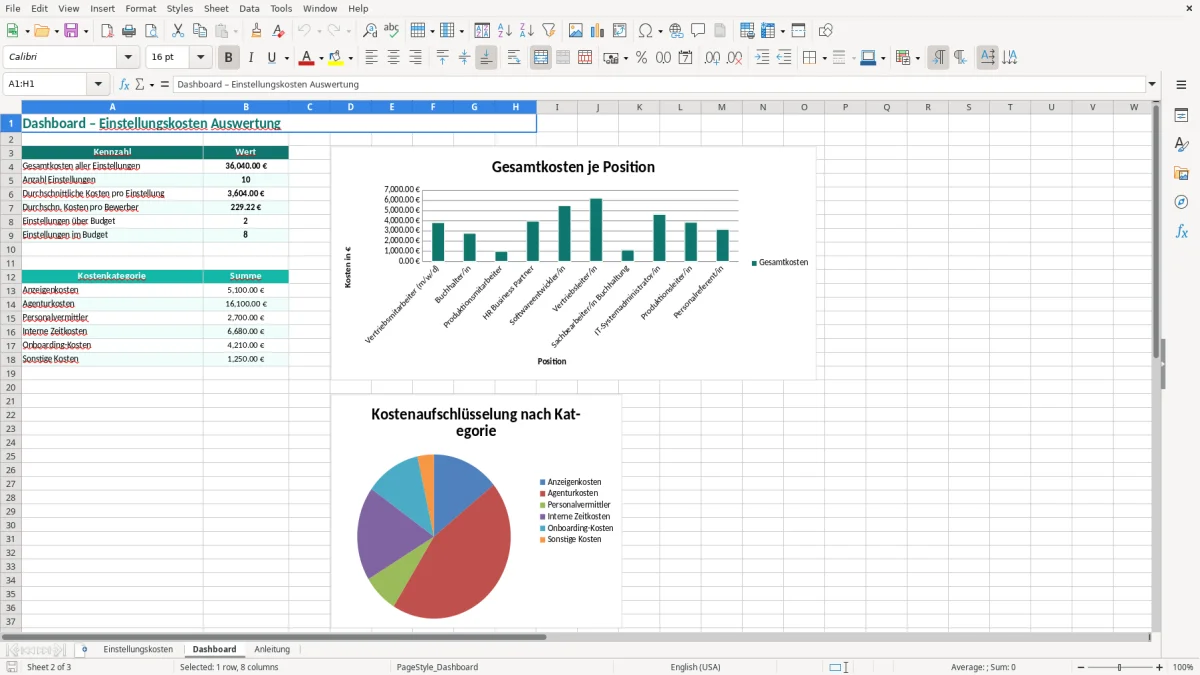Viewport: 1200px width, 675px height.
Task: Switch to Anleitung sheet tab
Action: coord(272,649)
